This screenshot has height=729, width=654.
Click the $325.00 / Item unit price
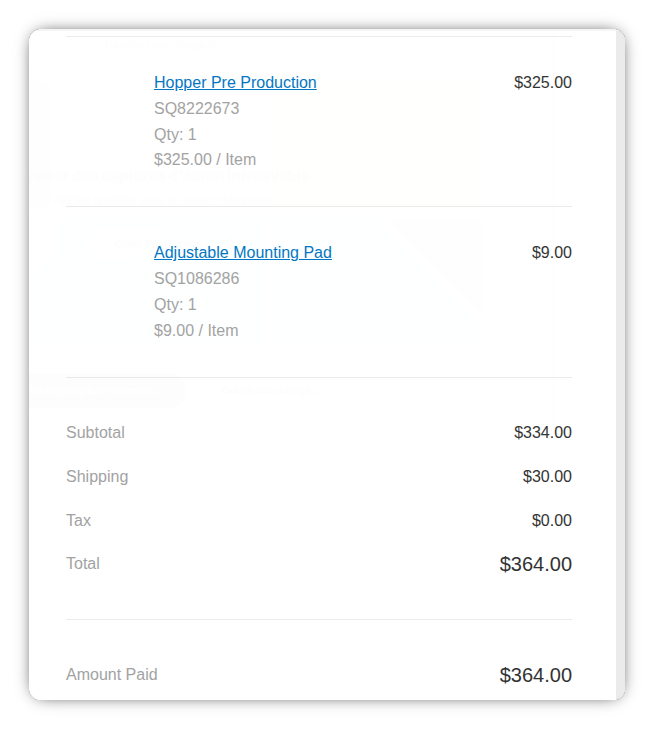pos(205,159)
